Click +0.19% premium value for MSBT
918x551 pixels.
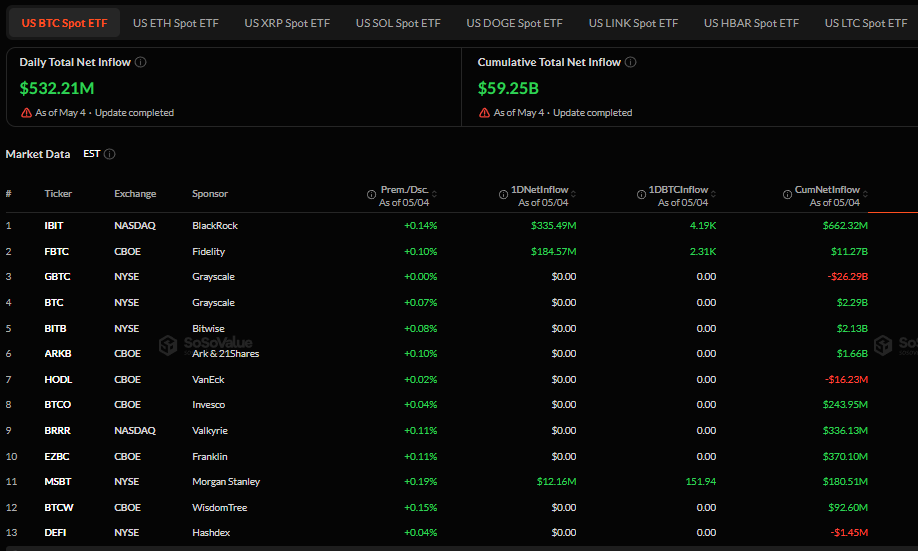pyautogui.click(x=420, y=481)
